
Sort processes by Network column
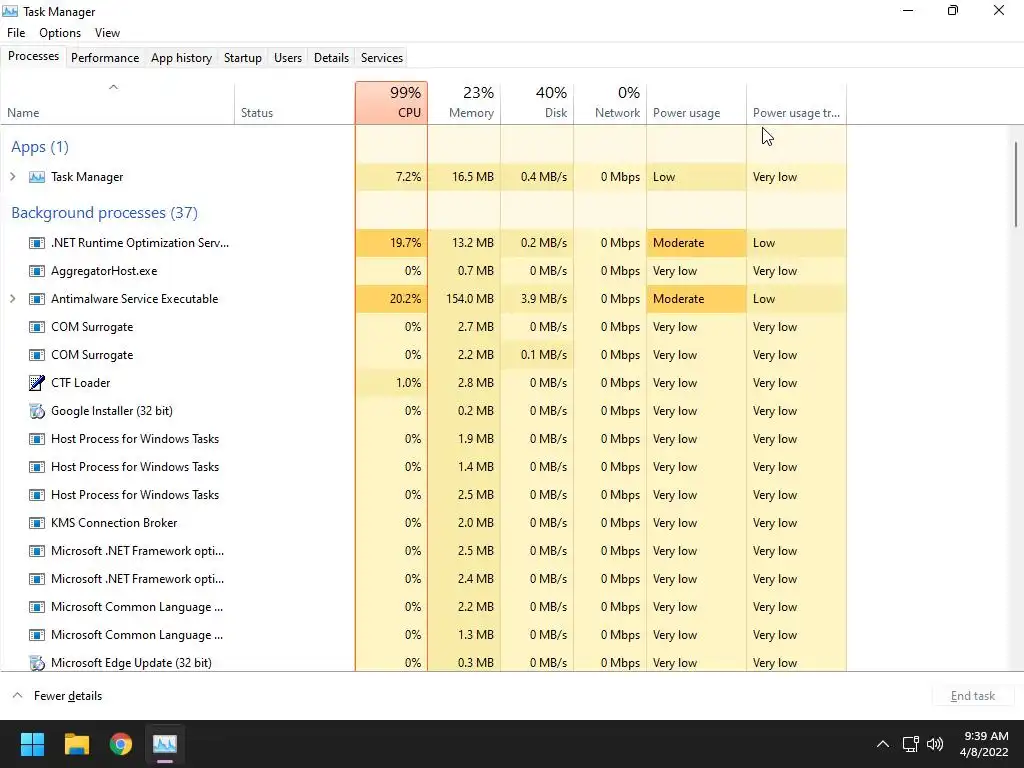[610, 103]
